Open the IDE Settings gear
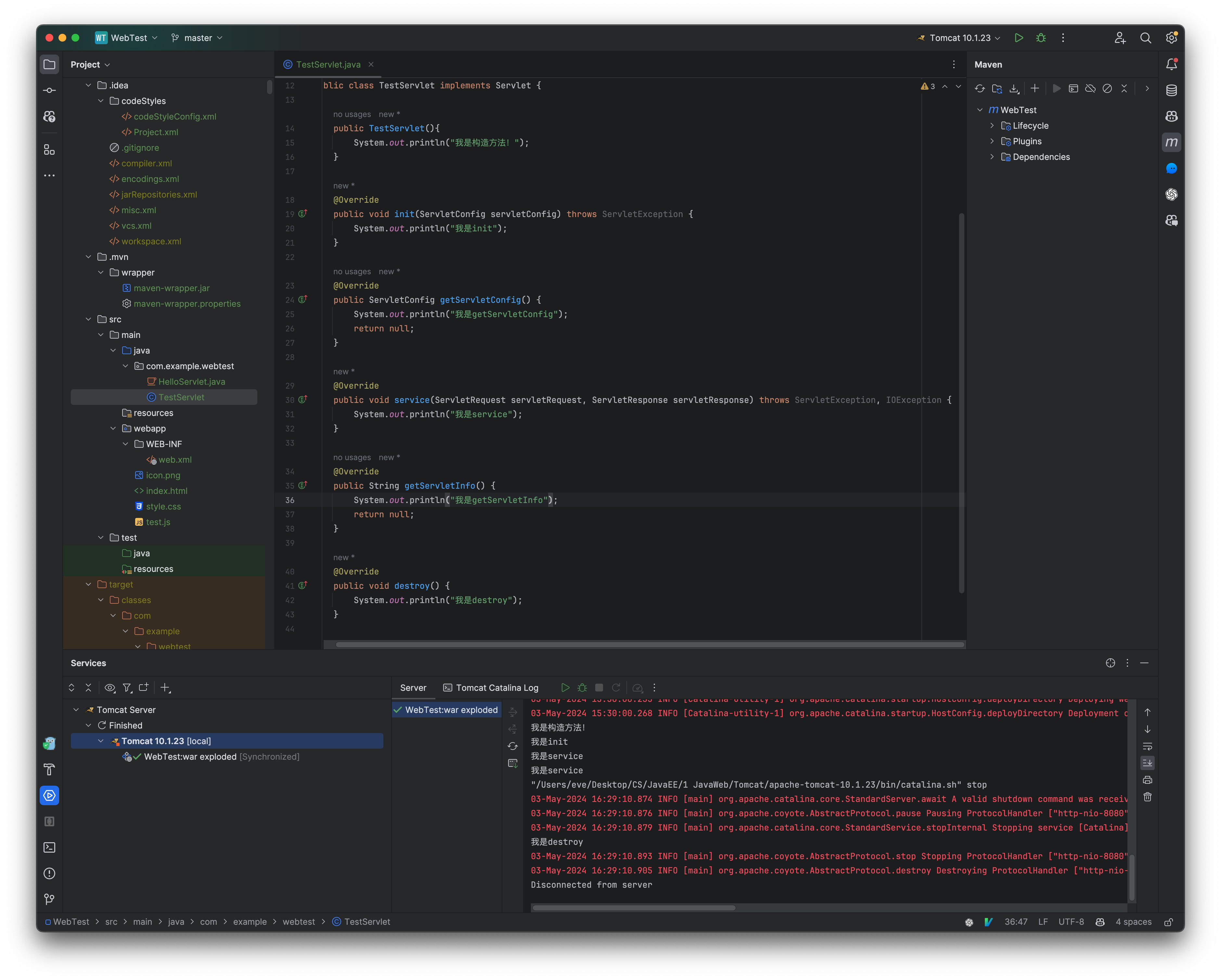Image resolution: width=1221 pixels, height=980 pixels. tap(1172, 37)
